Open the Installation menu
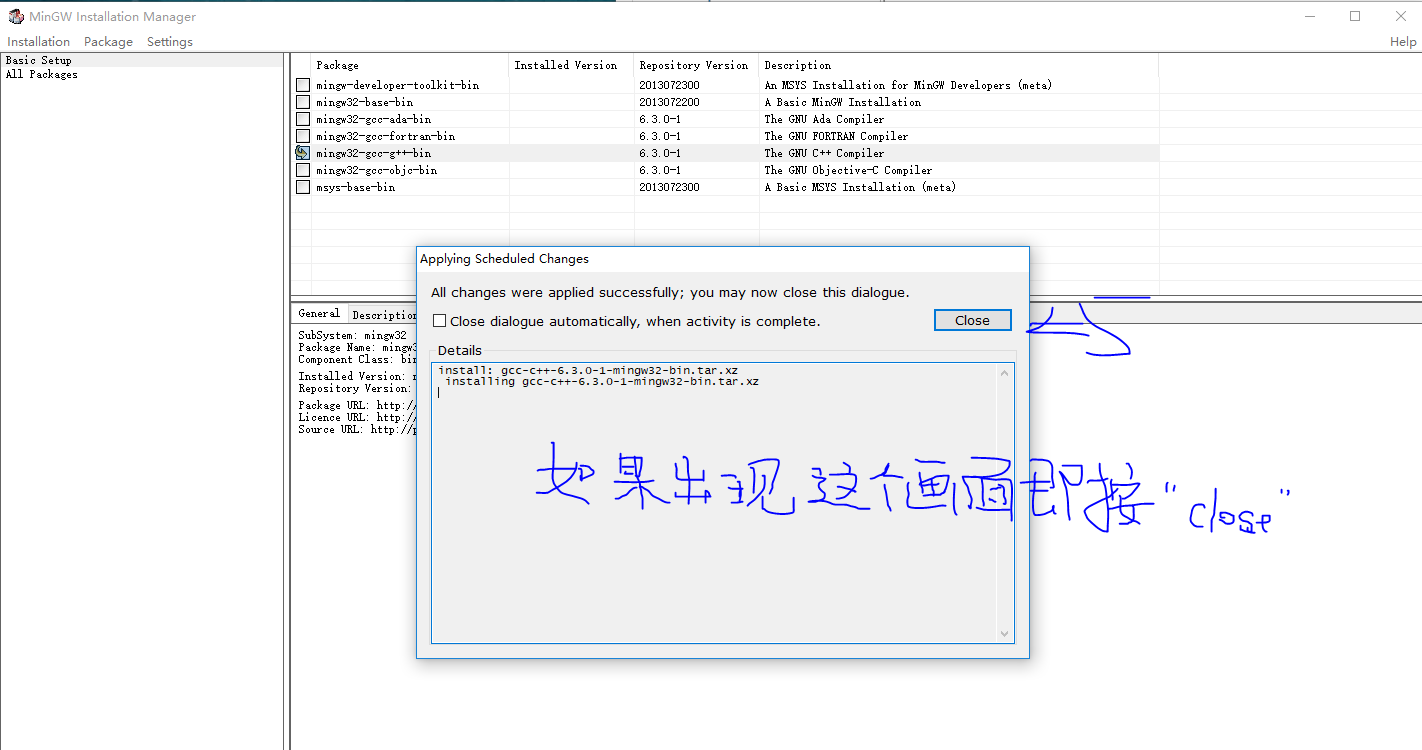1422x750 pixels. coord(38,42)
